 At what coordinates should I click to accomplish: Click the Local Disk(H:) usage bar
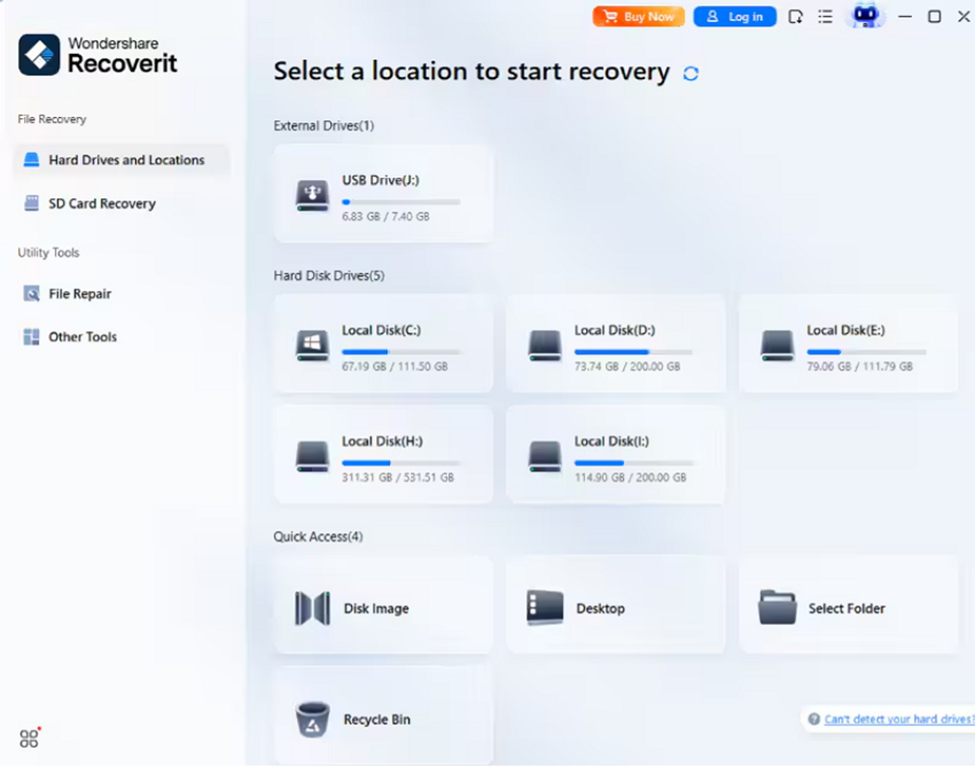click(402, 465)
